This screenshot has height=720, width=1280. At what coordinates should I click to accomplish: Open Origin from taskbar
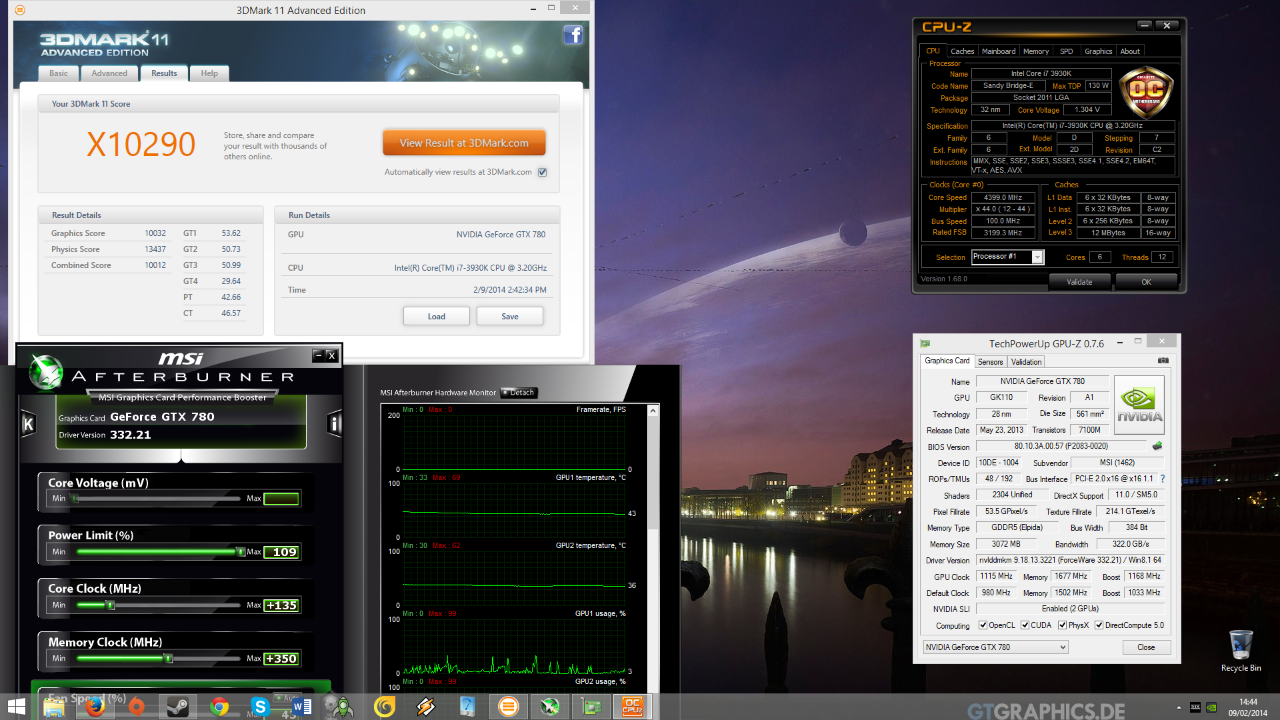click(x=136, y=707)
